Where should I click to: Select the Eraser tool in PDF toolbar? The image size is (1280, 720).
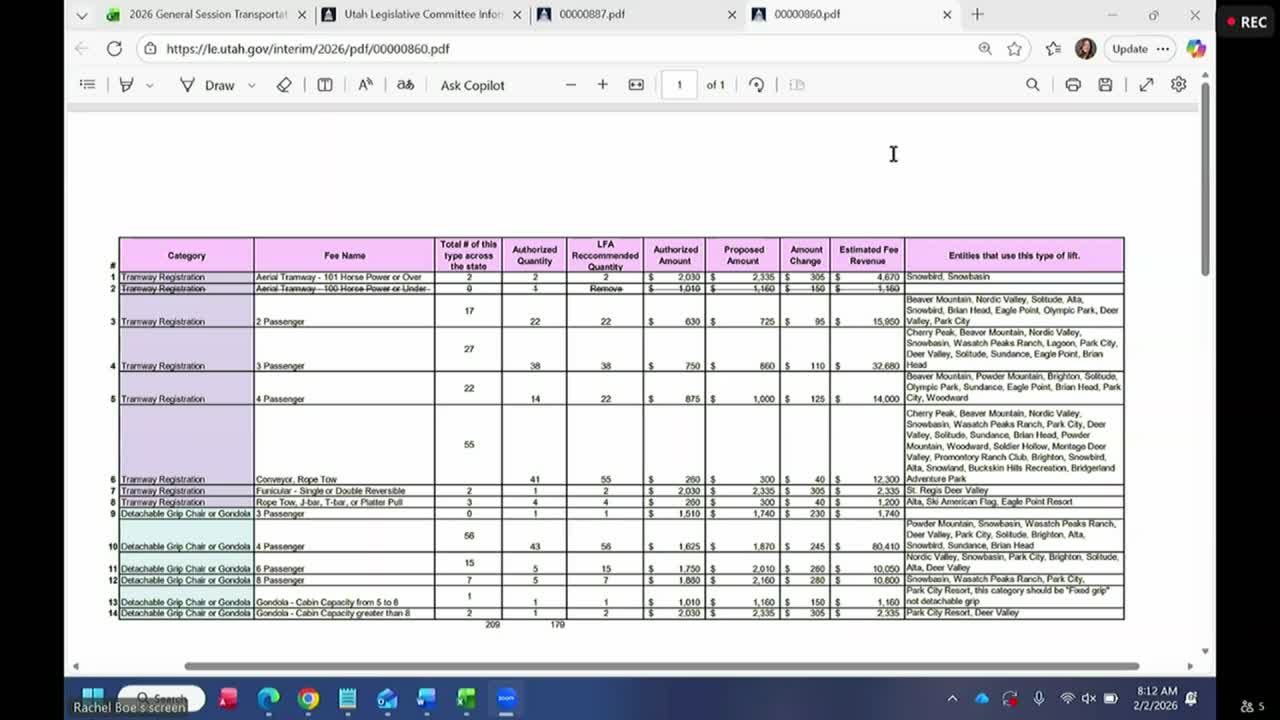coord(284,85)
